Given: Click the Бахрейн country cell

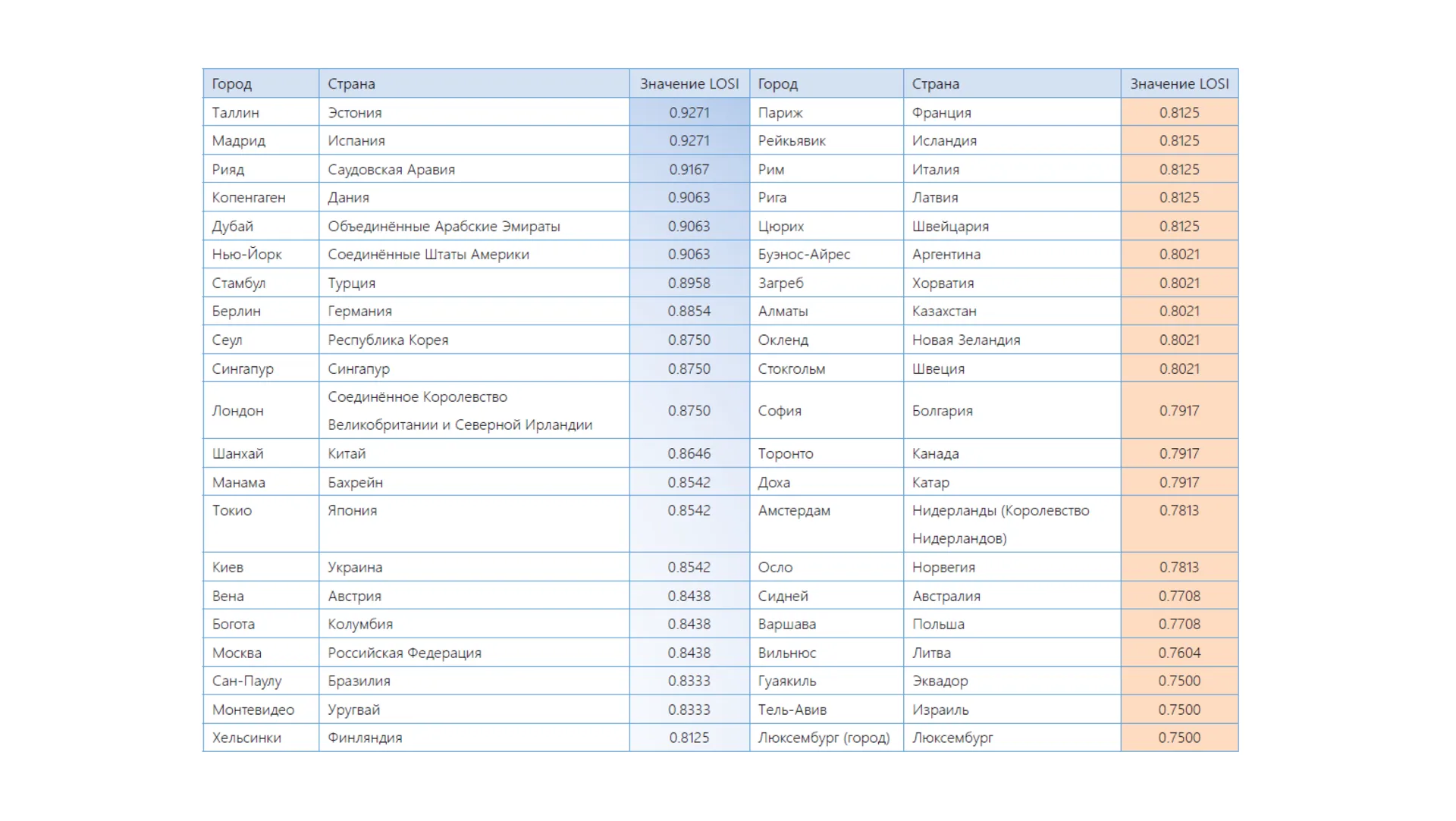Looking at the screenshot, I should [x=474, y=482].
